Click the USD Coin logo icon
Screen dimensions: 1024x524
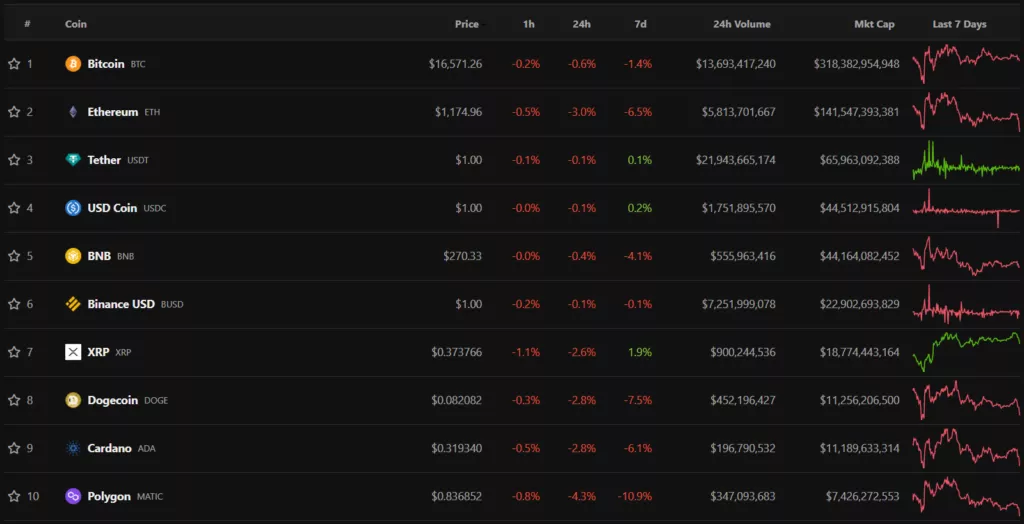[73, 208]
